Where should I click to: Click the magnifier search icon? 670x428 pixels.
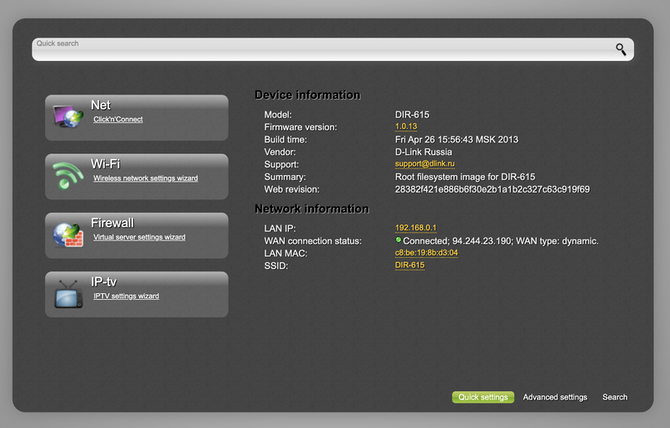[621, 49]
